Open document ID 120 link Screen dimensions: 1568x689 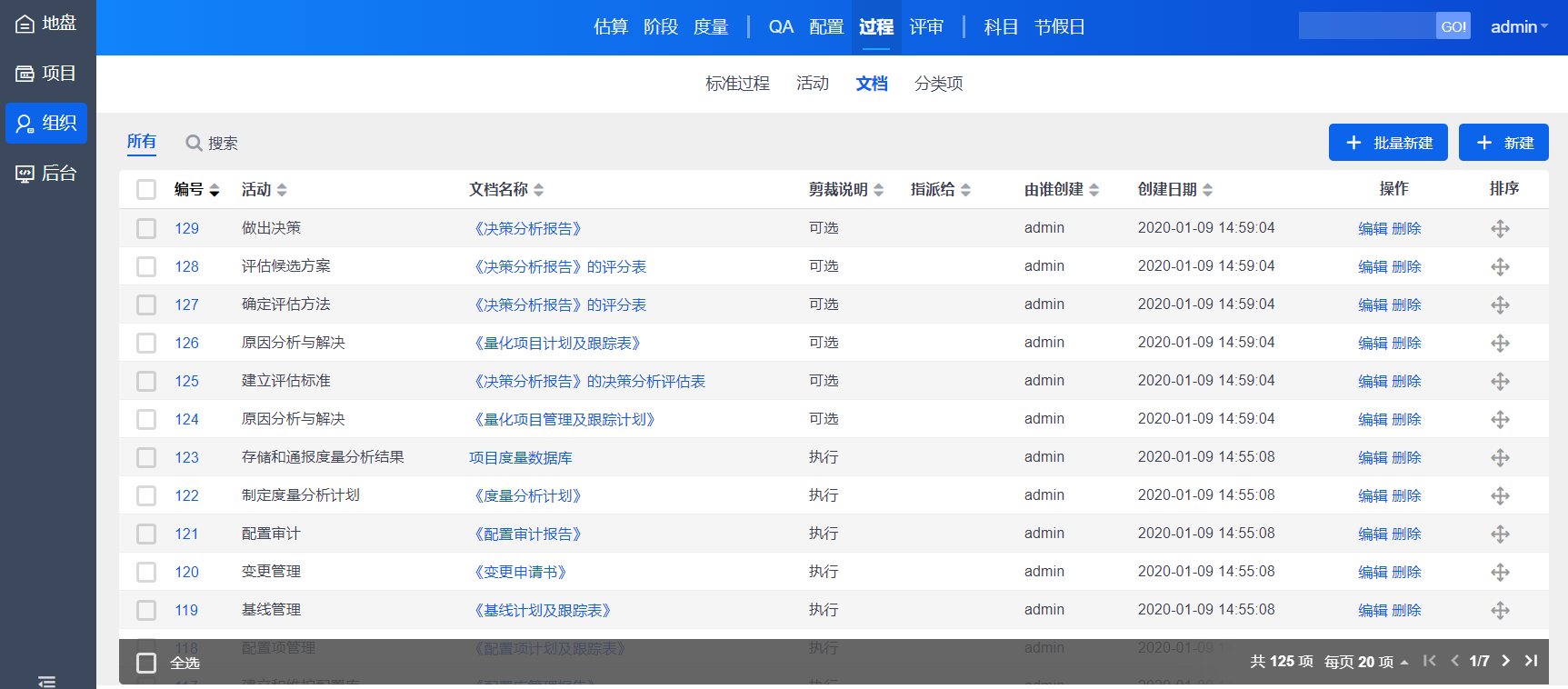click(x=186, y=572)
